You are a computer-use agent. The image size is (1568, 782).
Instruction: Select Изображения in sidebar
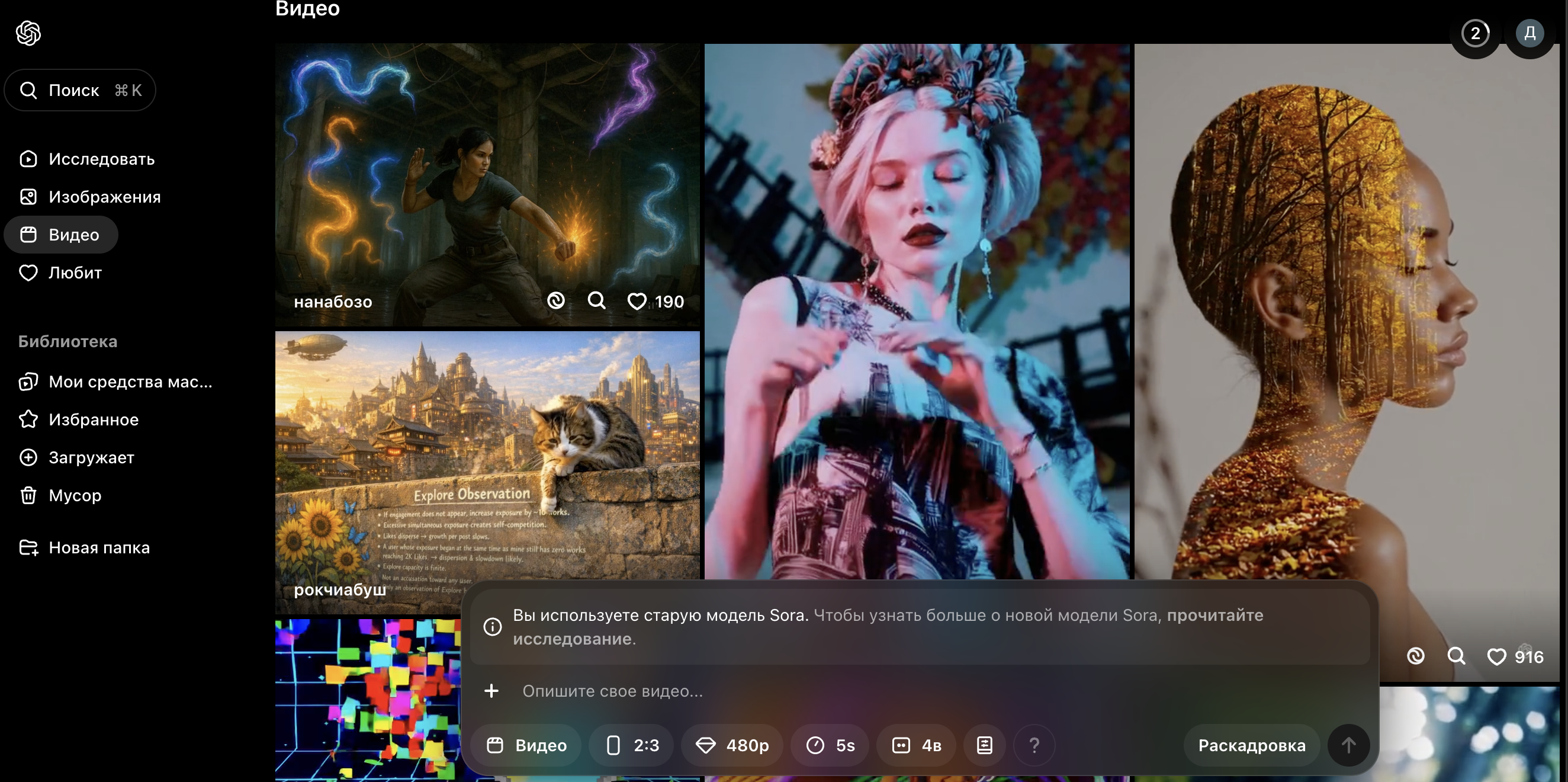104,197
